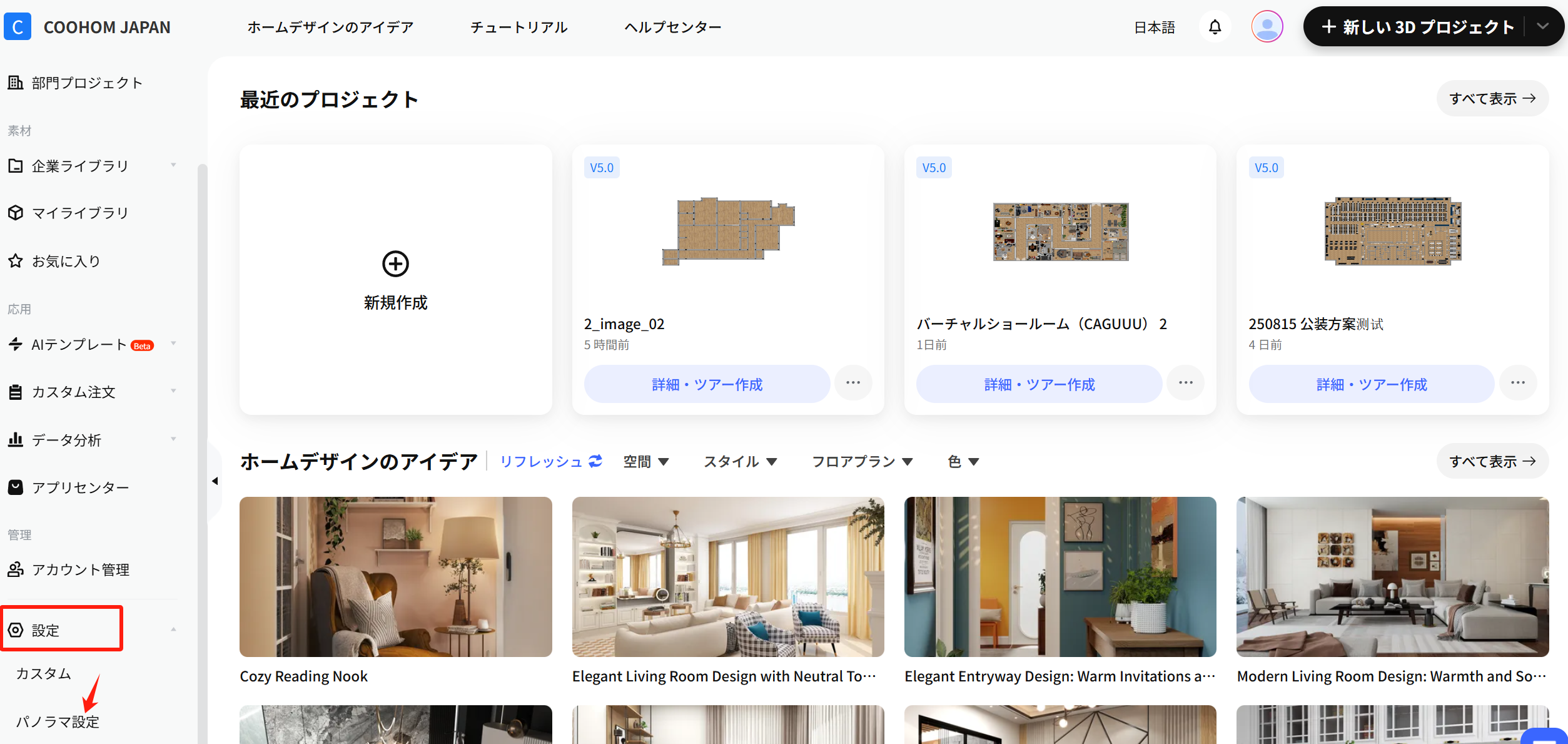Click the マイライブラリ cube icon
The image size is (1568, 744).
click(16, 213)
